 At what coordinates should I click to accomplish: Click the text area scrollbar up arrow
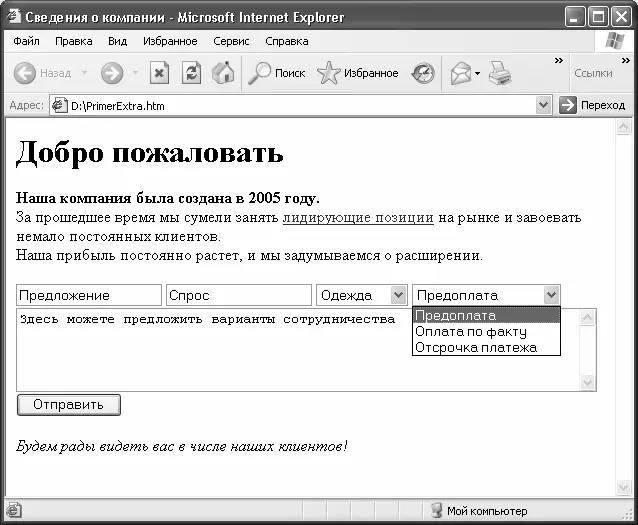click(x=587, y=317)
